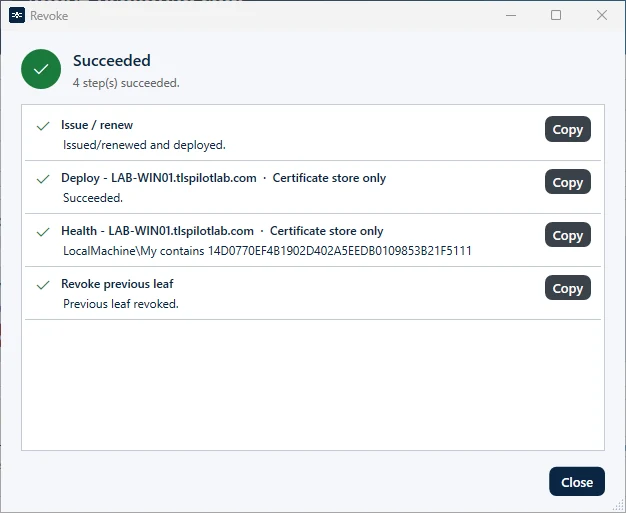Viewport: 626px width, 513px height.
Task: Copy the Revoke previous leaf result
Action: point(568,288)
